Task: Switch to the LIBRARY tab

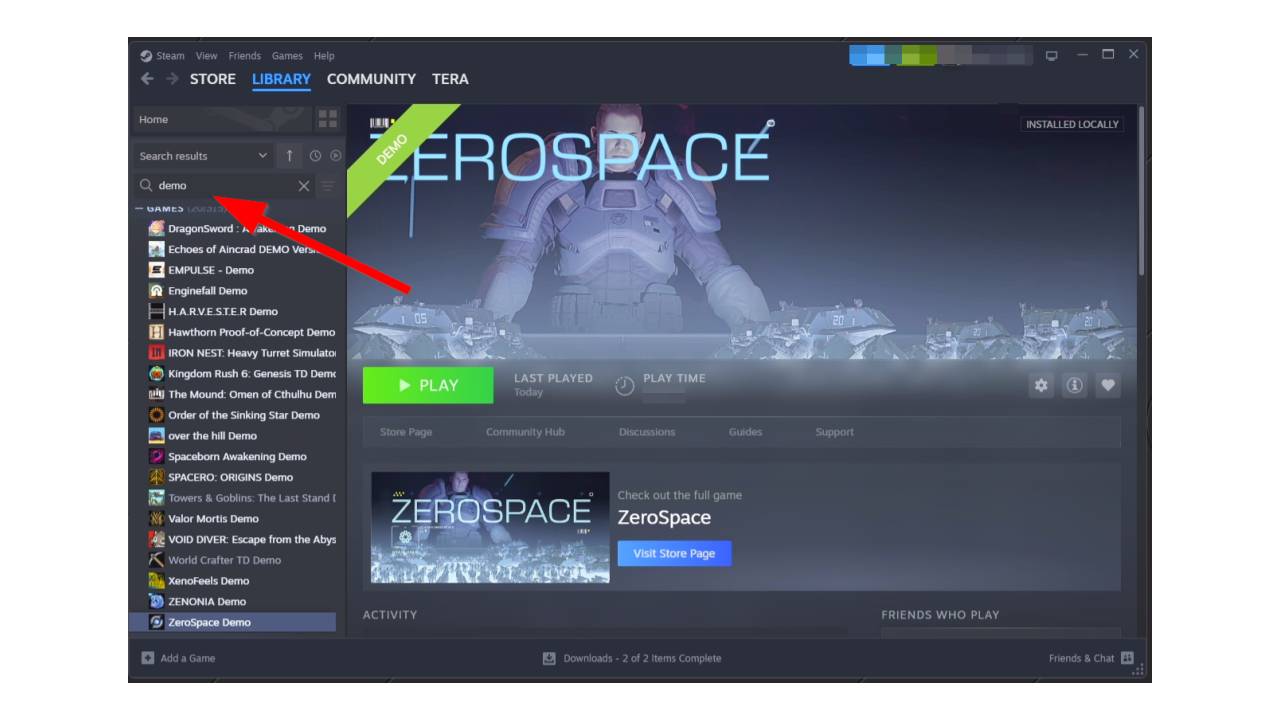Action: click(x=281, y=79)
